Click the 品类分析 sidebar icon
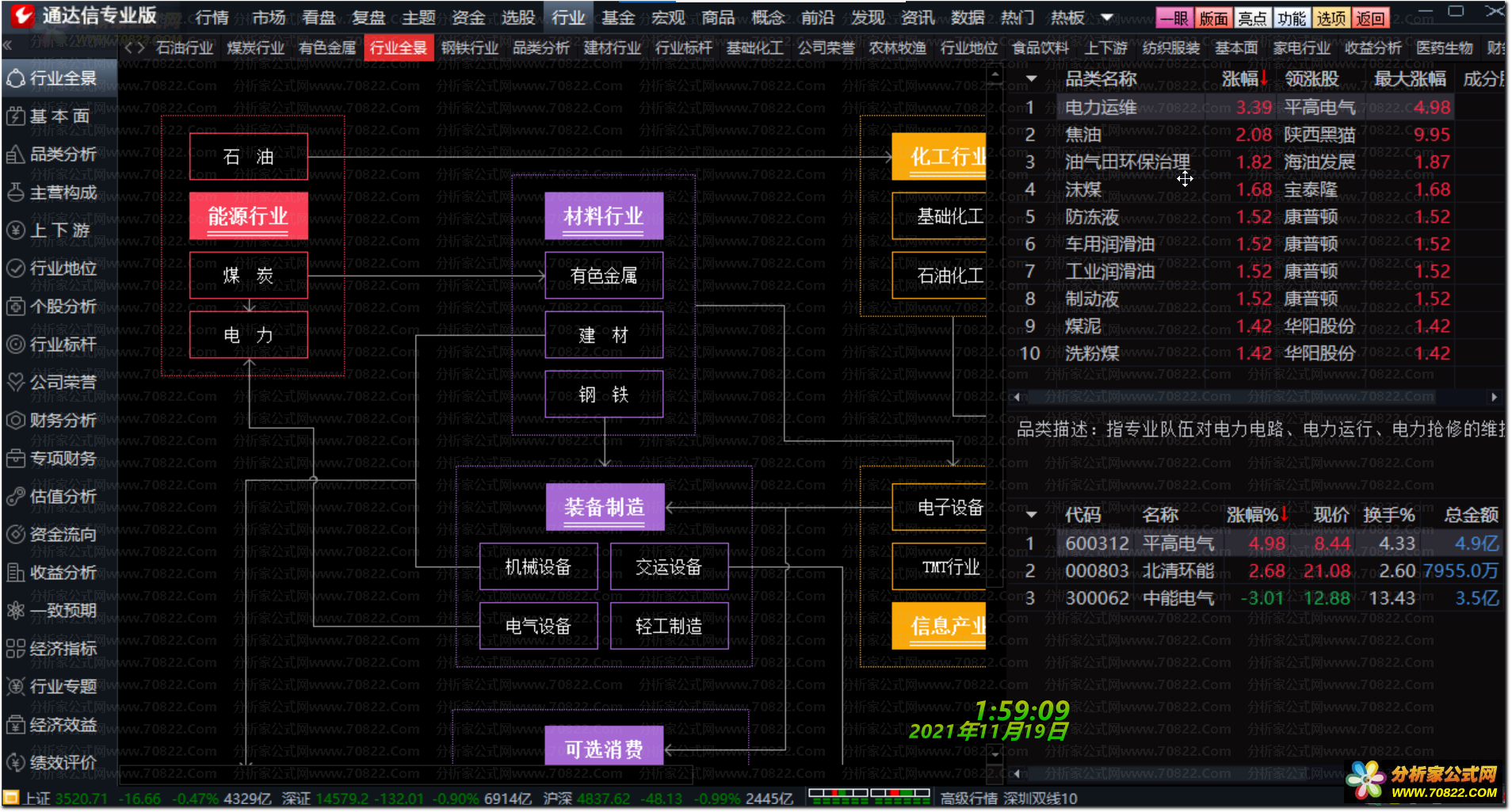The height and width of the screenshot is (812, 1512). click(x=15, y=154)
